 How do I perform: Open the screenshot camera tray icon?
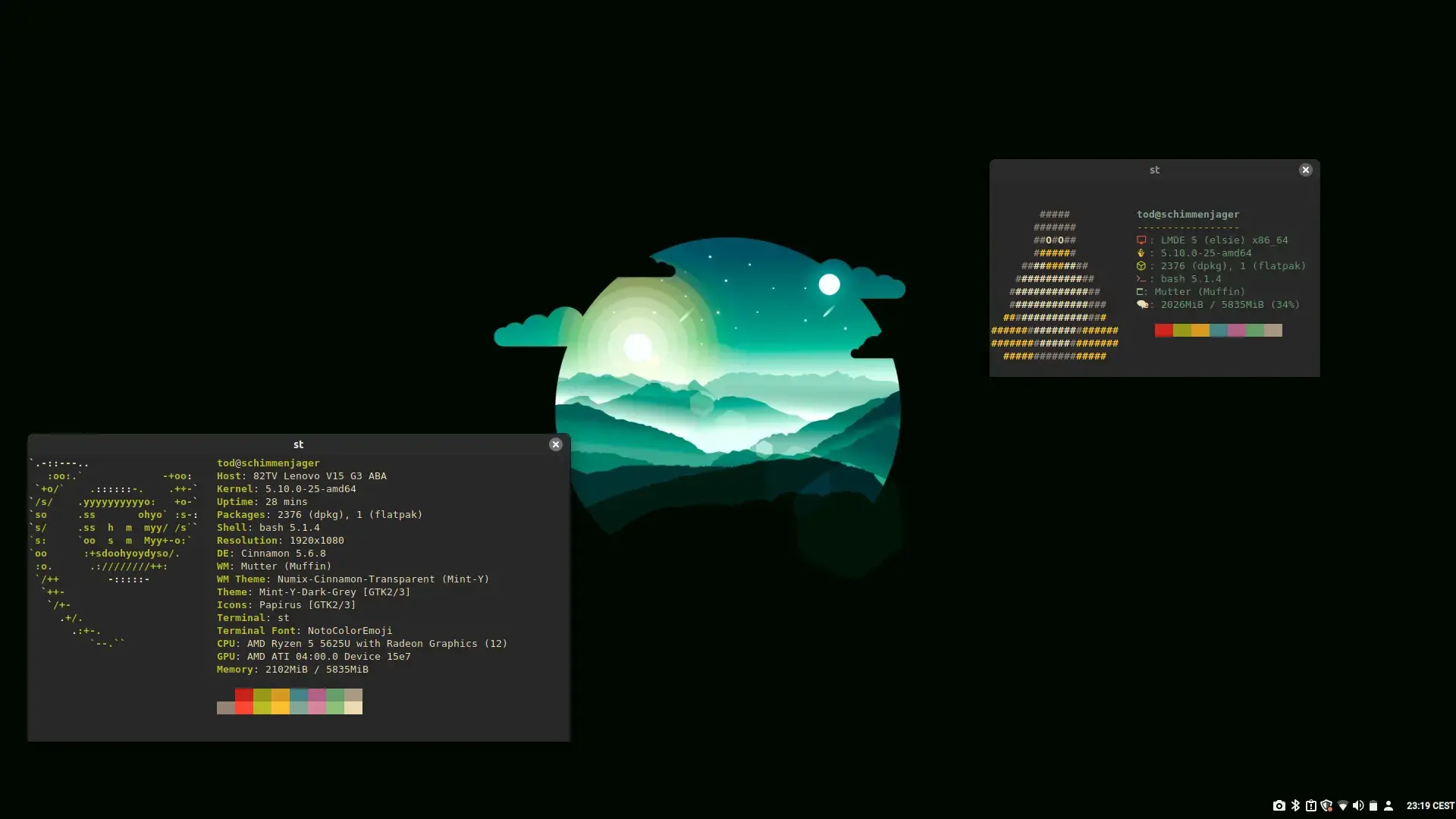(1279, 805)
